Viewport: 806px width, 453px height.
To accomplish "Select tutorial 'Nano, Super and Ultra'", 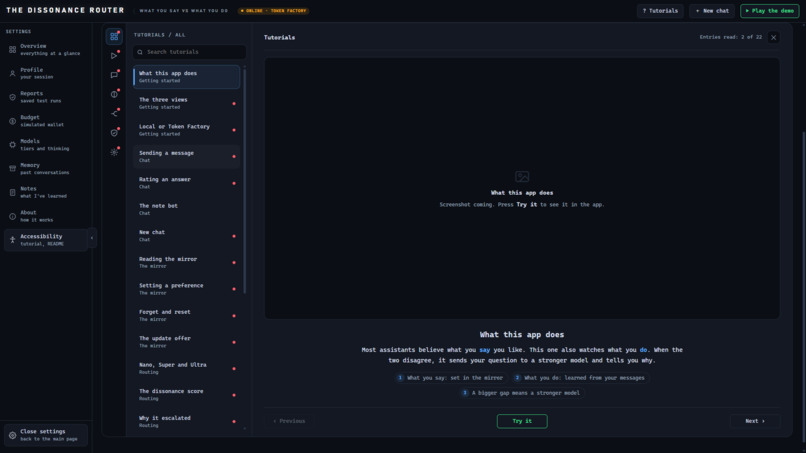I will click(x=187, y=369).
